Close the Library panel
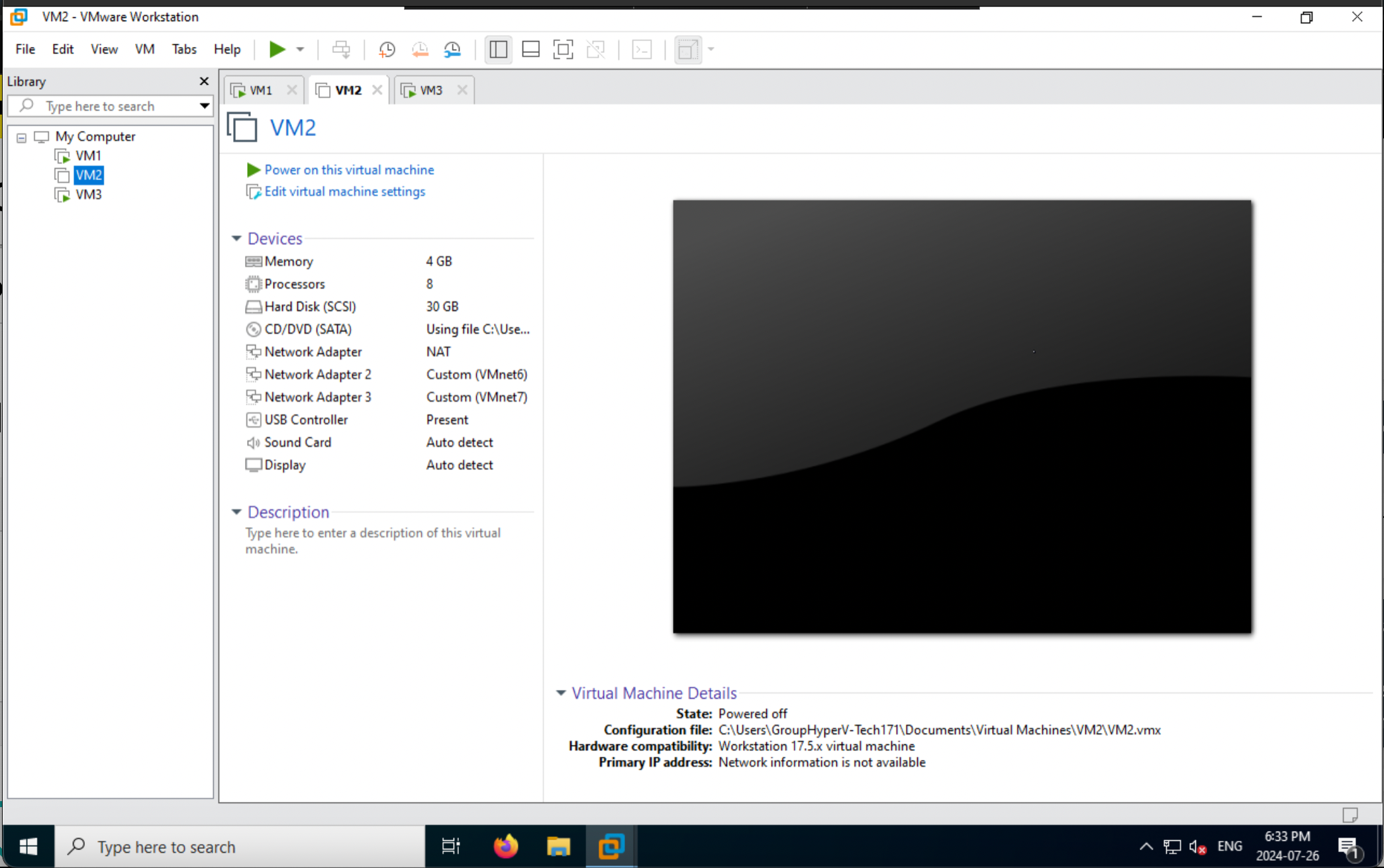The width and height of the screenshot is (1384, 868). tap(203, 81)
